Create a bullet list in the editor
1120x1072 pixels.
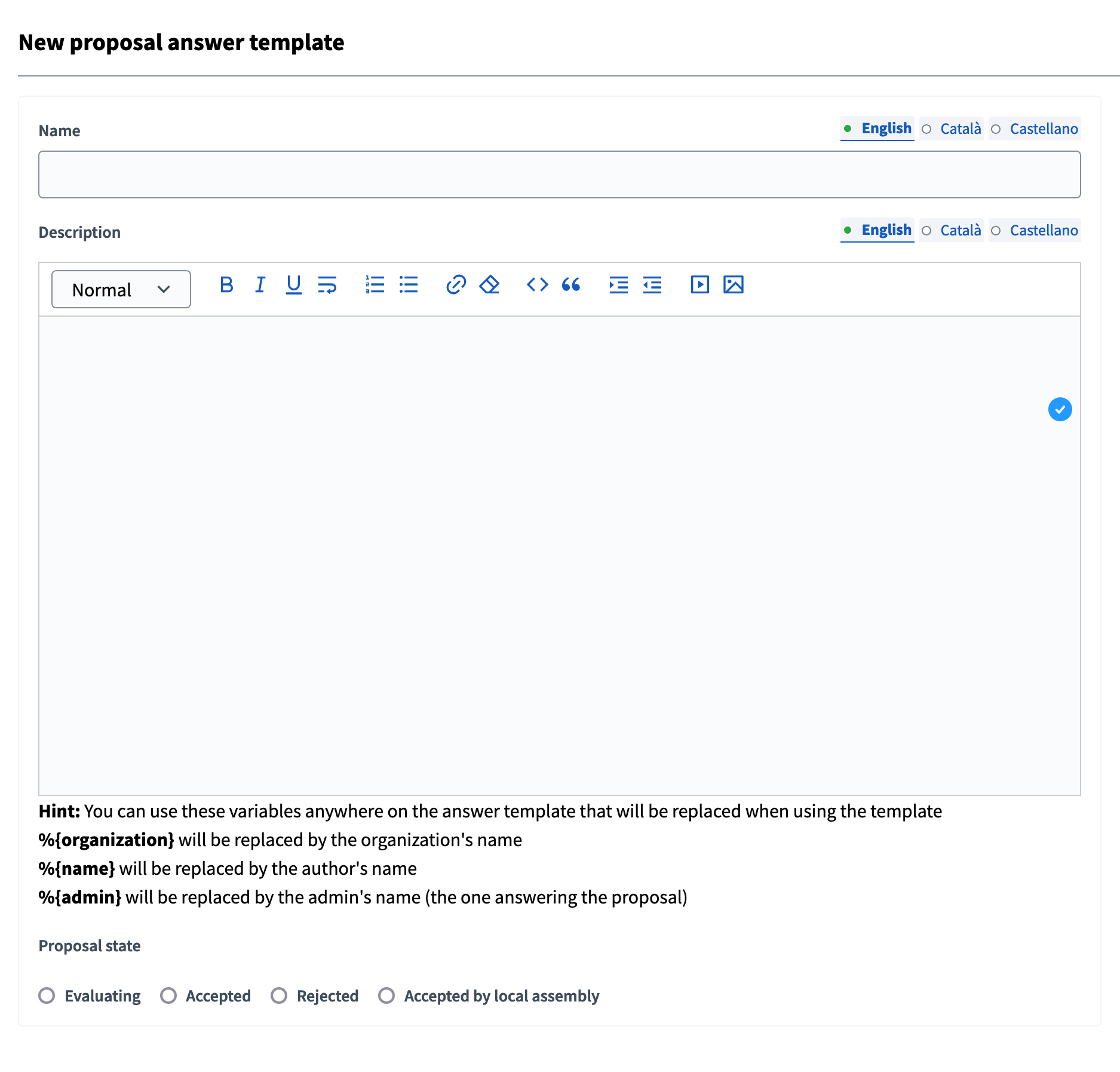point(409,285)
